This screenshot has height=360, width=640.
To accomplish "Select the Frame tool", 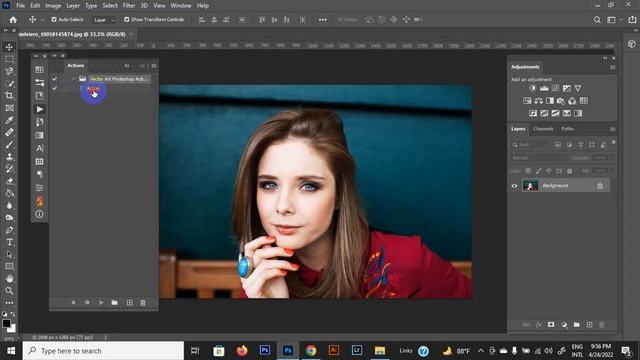I will click(9, 108).
